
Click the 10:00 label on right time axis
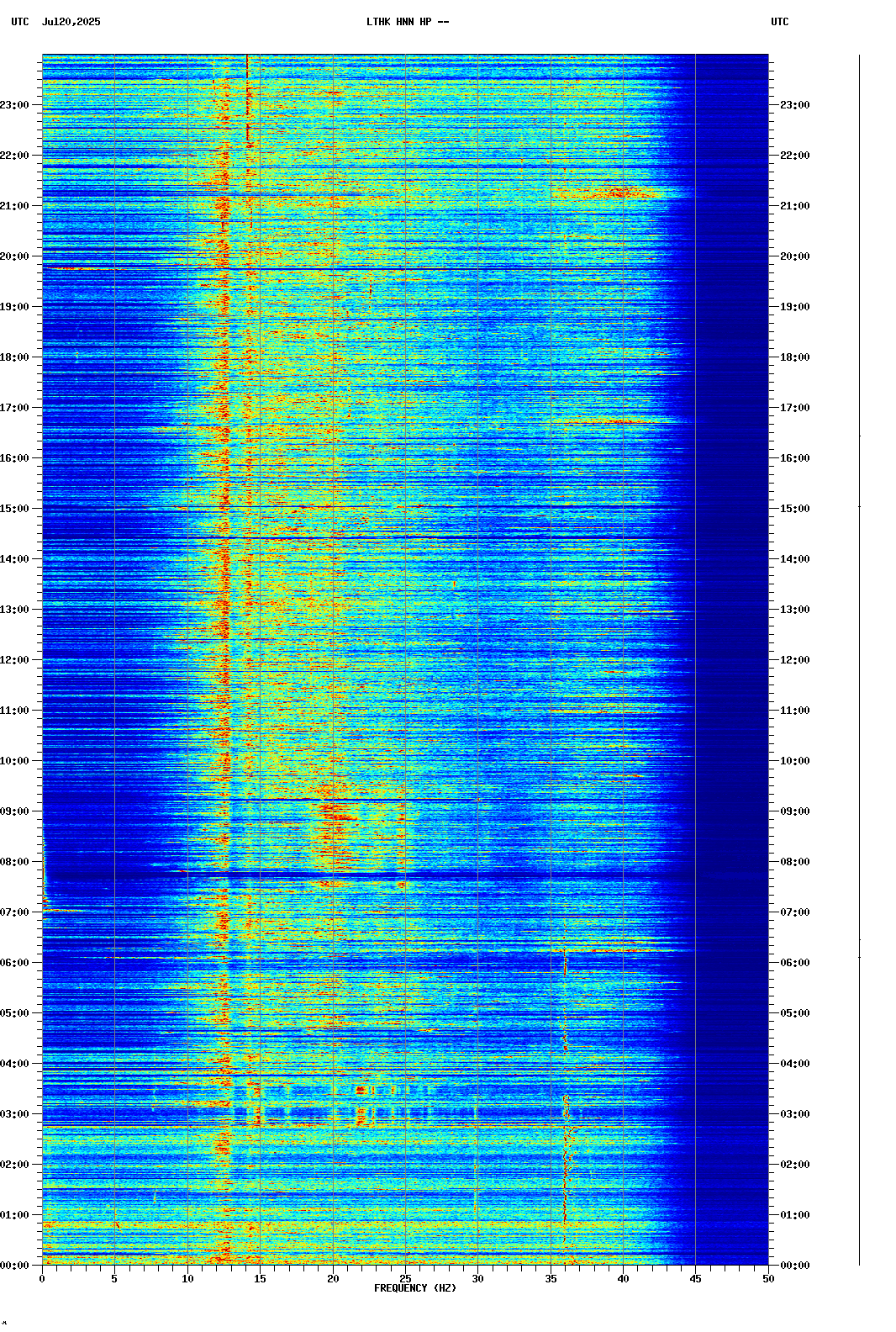[x=795, y=761]
